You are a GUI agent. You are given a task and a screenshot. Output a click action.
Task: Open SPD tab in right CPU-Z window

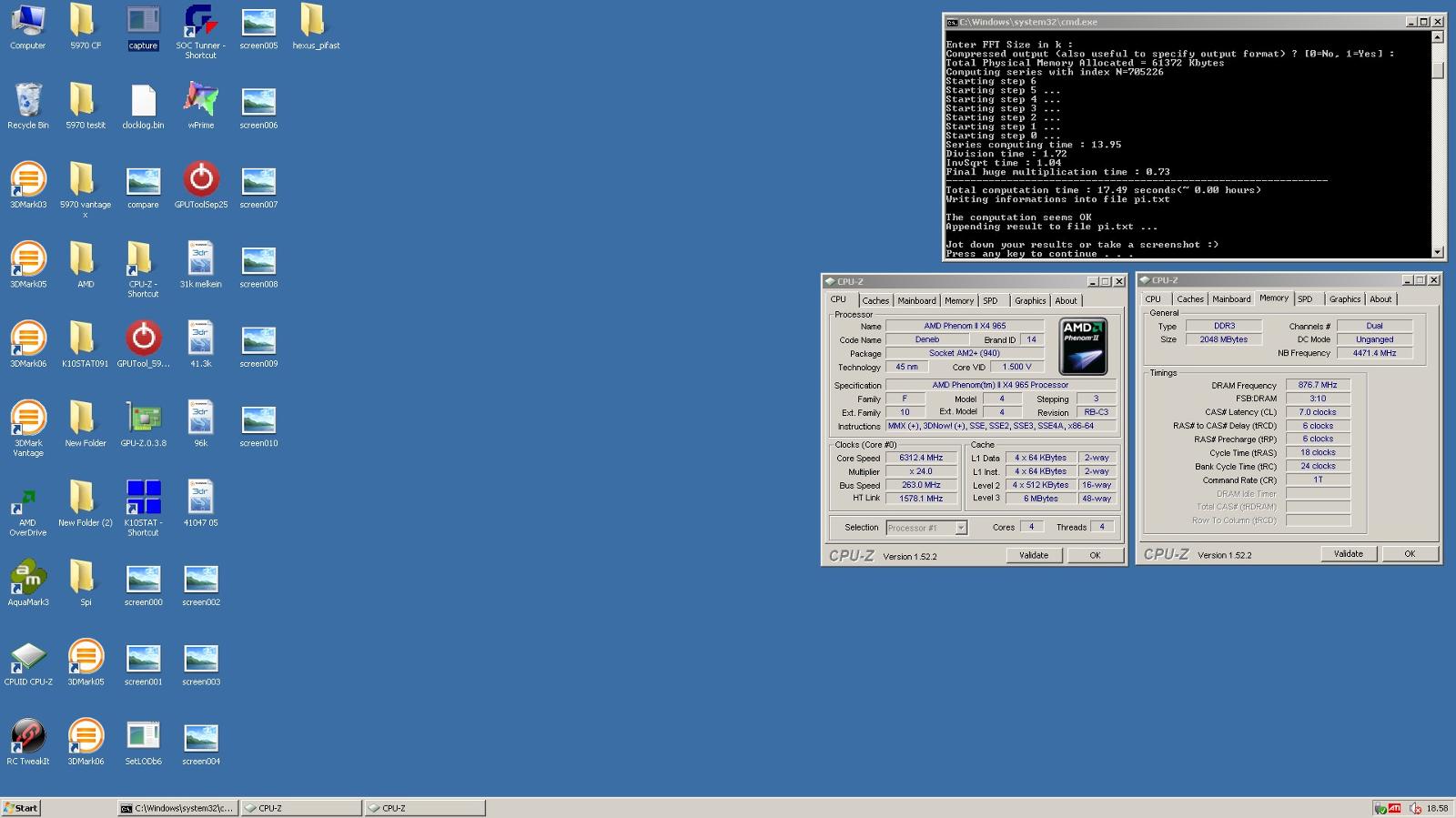[1305, 299]
